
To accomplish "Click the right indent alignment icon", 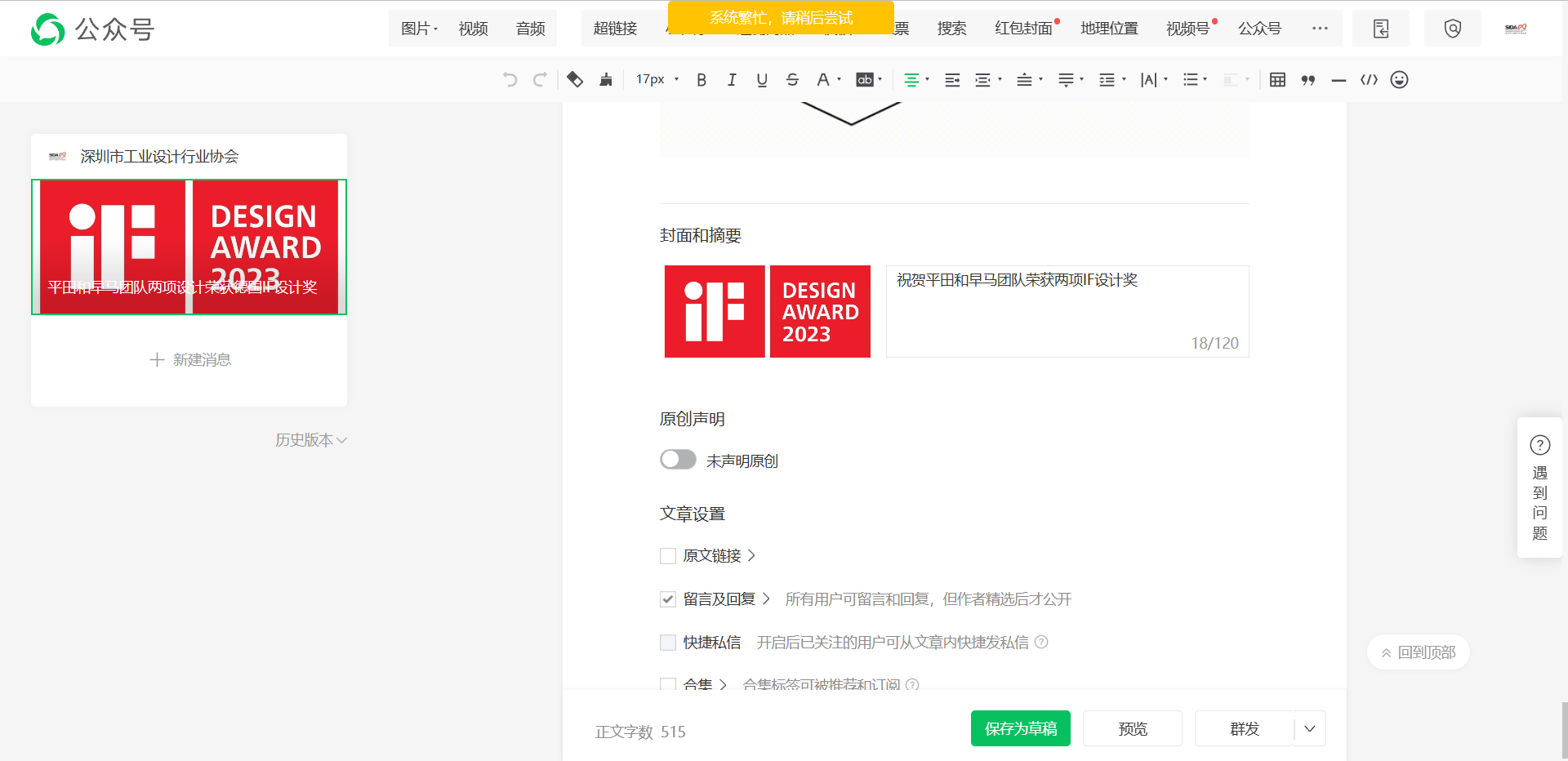I will pyautogui.click(x=952, y=79).
